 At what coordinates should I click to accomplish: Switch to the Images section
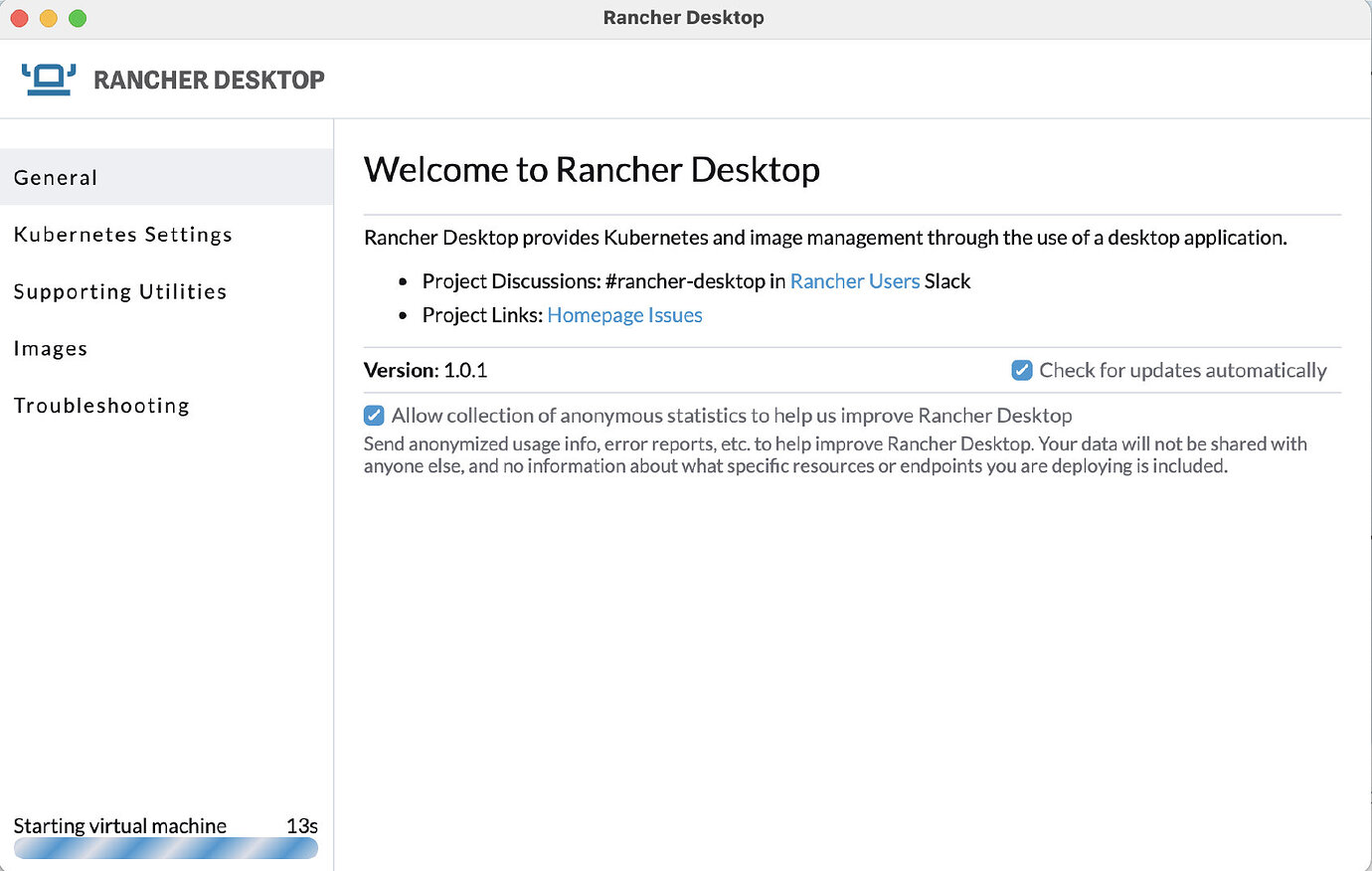(x=51, y=348)
